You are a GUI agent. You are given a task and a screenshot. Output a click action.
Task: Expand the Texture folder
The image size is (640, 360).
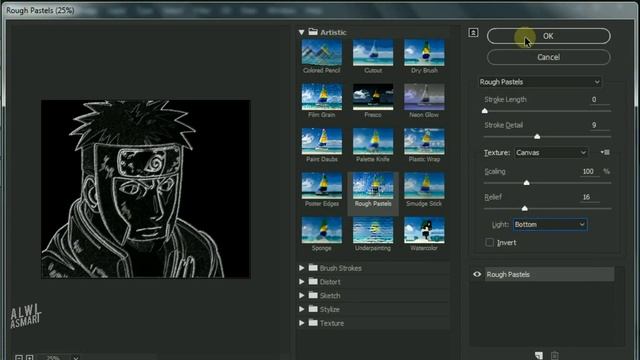301,323
